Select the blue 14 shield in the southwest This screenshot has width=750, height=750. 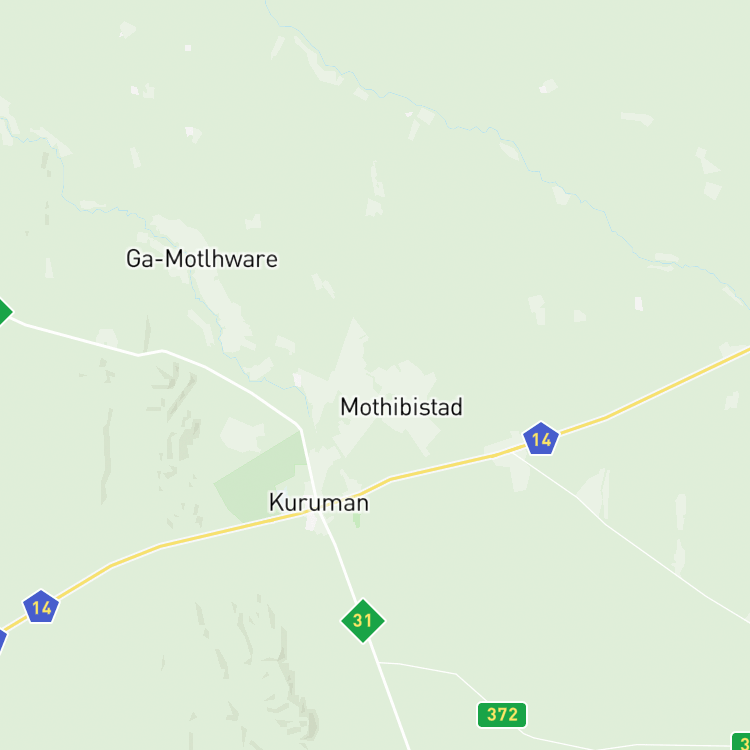click(41, 607)
